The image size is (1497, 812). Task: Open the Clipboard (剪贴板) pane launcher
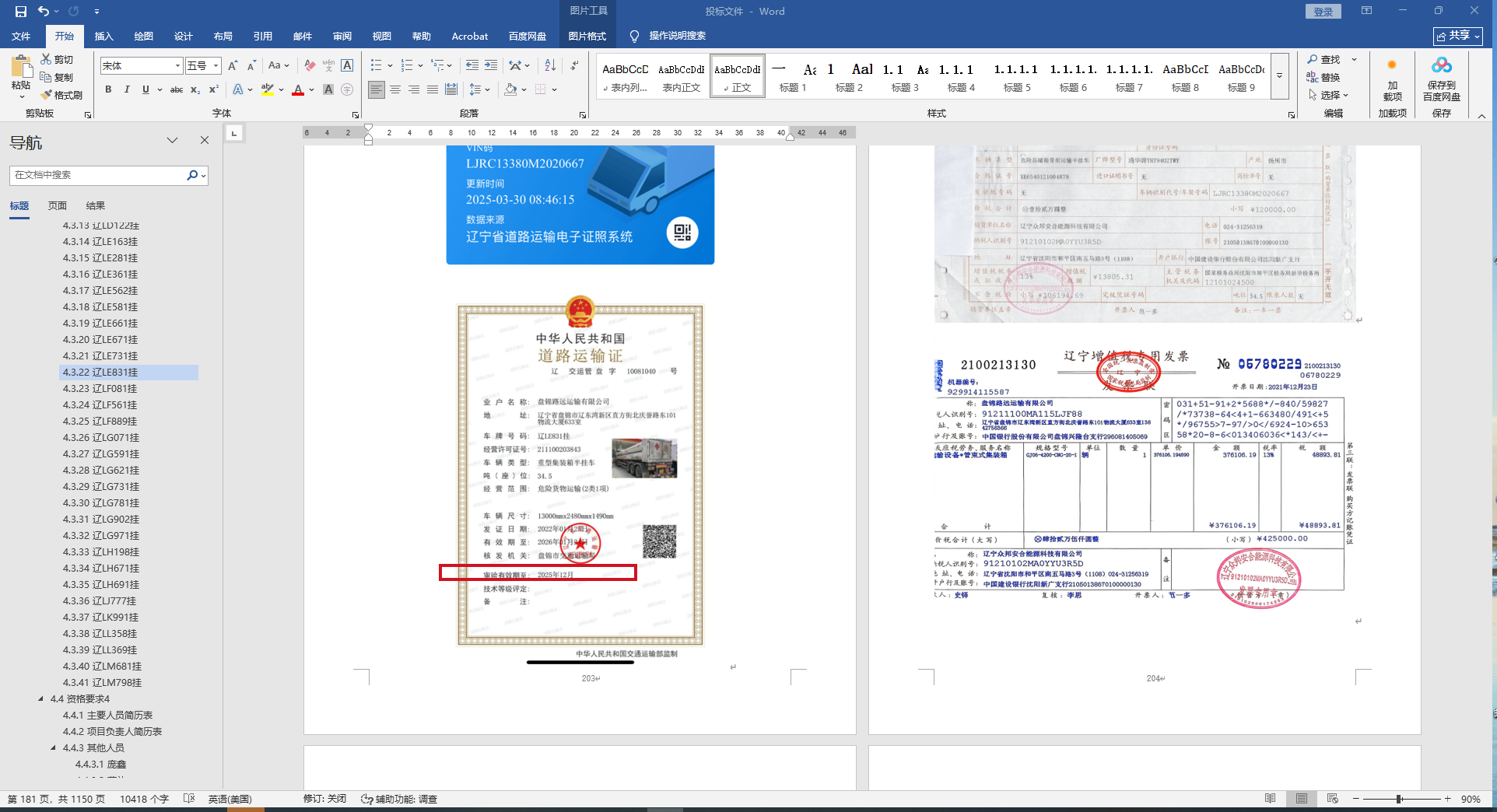88,115
